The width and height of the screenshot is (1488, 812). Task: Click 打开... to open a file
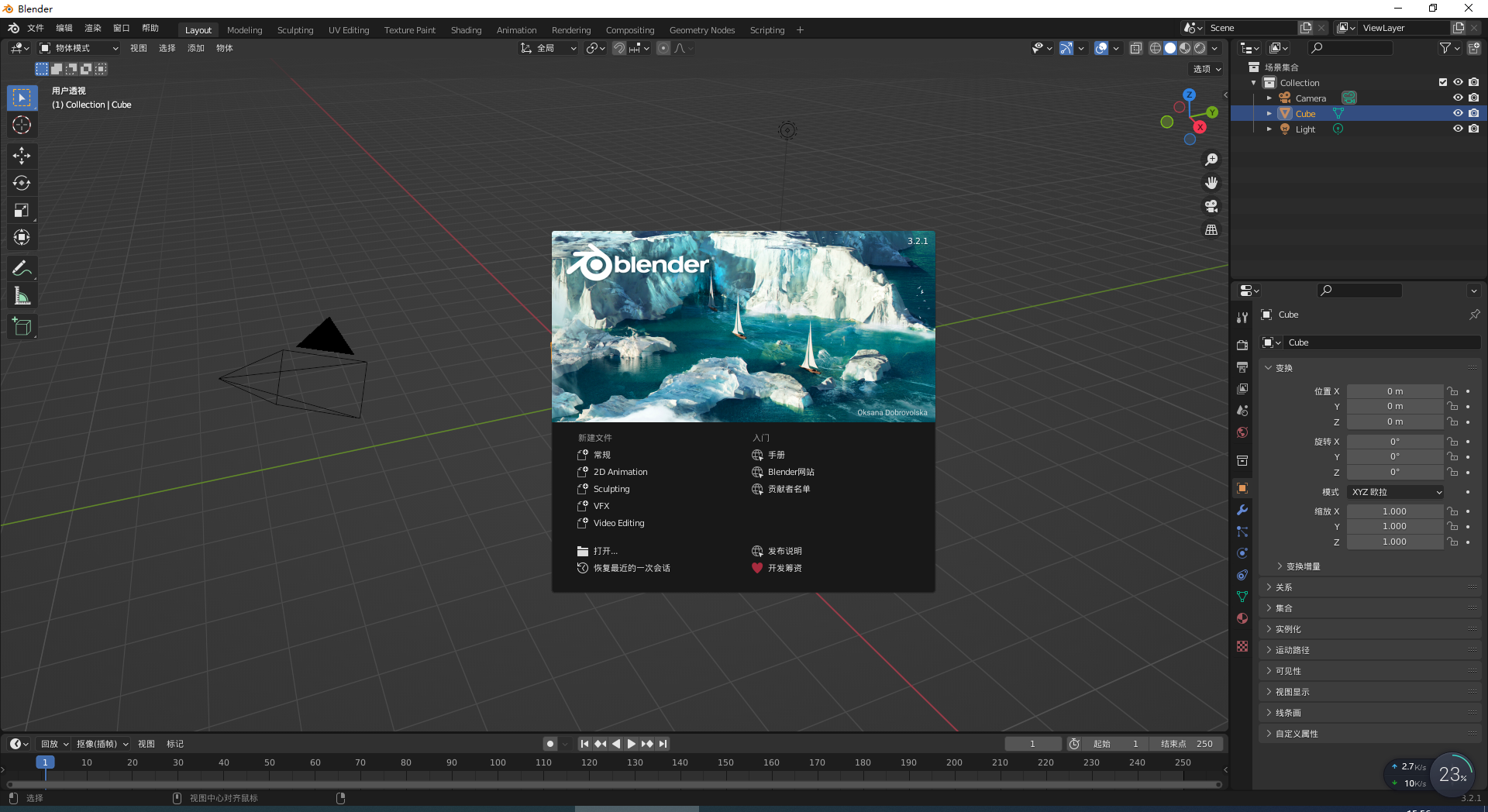pos(605,551)
